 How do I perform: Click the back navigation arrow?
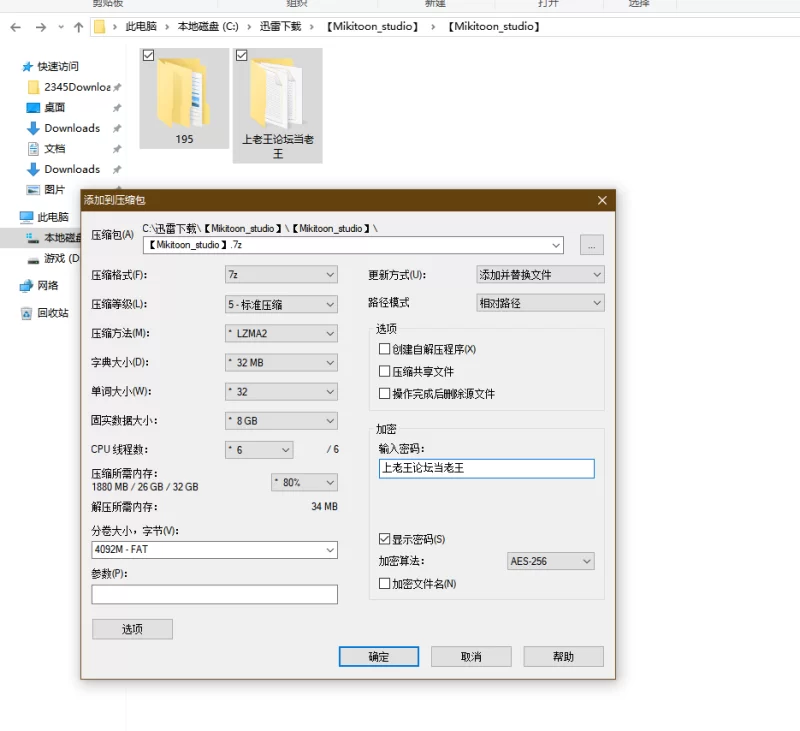pos(15,27)
